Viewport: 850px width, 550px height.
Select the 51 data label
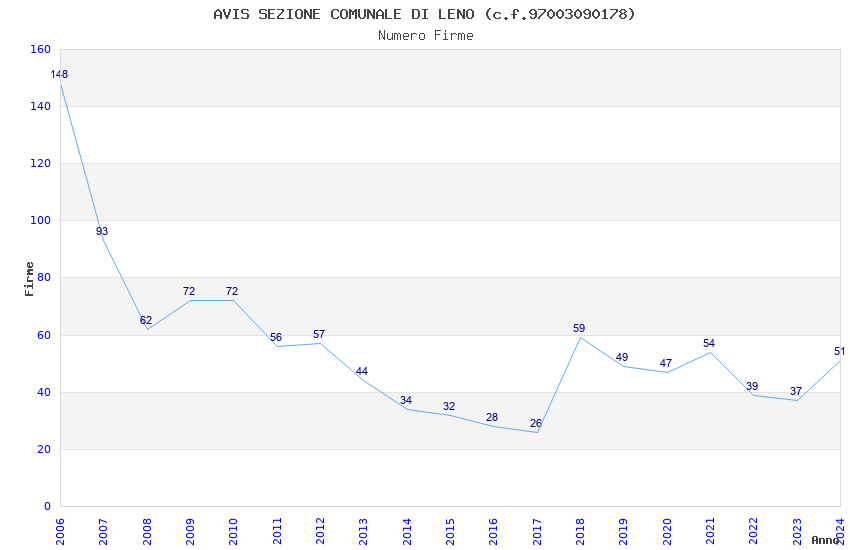click(839, 352)
